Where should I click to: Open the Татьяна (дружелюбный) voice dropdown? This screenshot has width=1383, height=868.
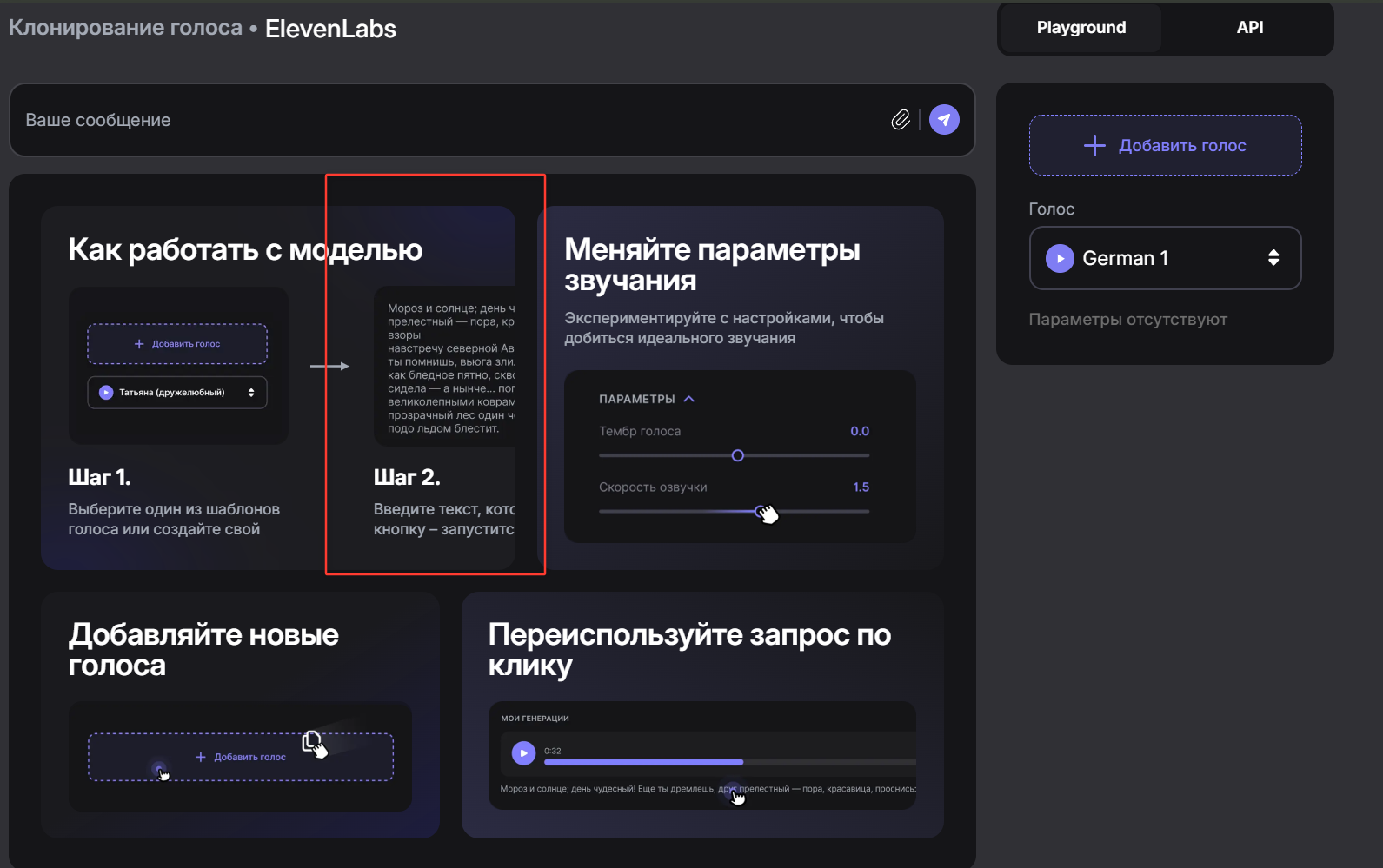(x=177, y=393)
